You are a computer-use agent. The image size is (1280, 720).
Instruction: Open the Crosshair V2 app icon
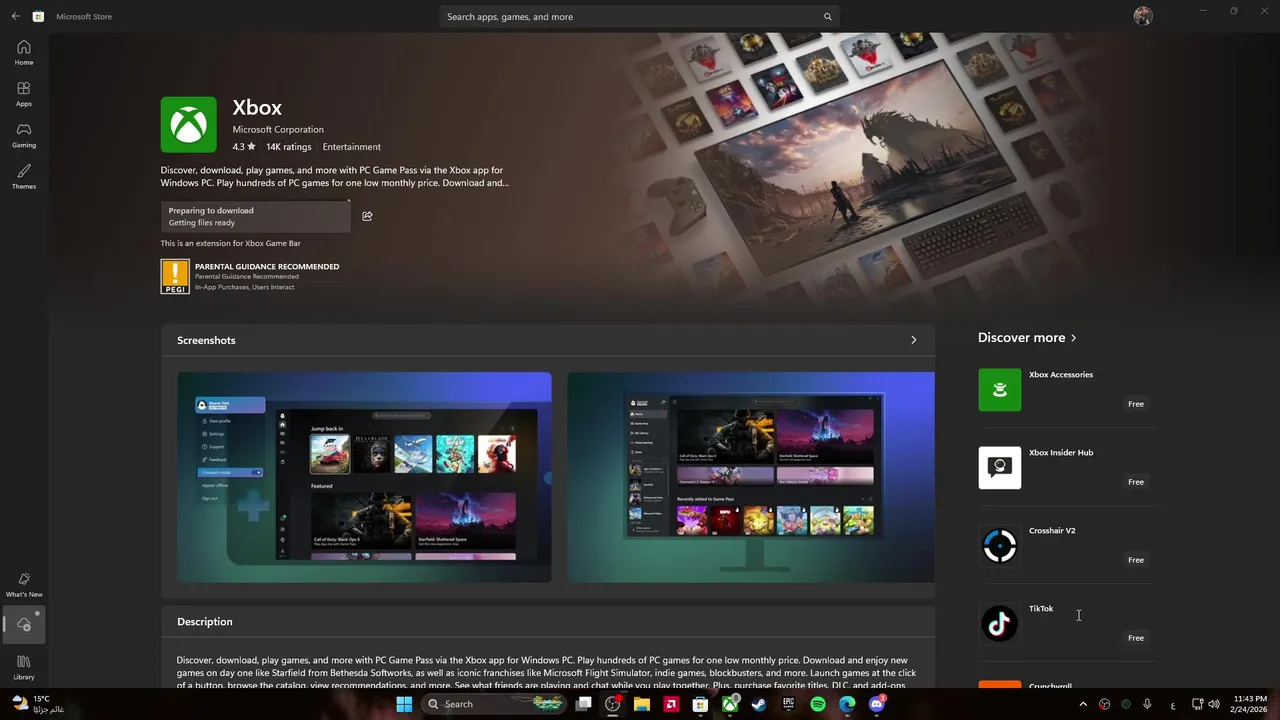tap(1000, 546)
